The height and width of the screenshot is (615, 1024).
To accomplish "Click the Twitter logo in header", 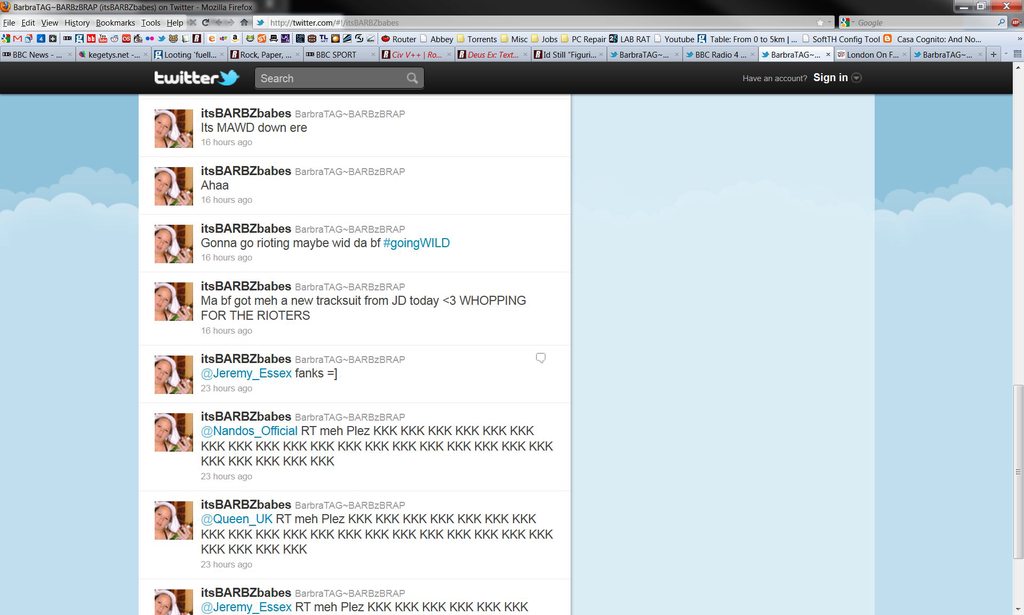I will (196, 78).
